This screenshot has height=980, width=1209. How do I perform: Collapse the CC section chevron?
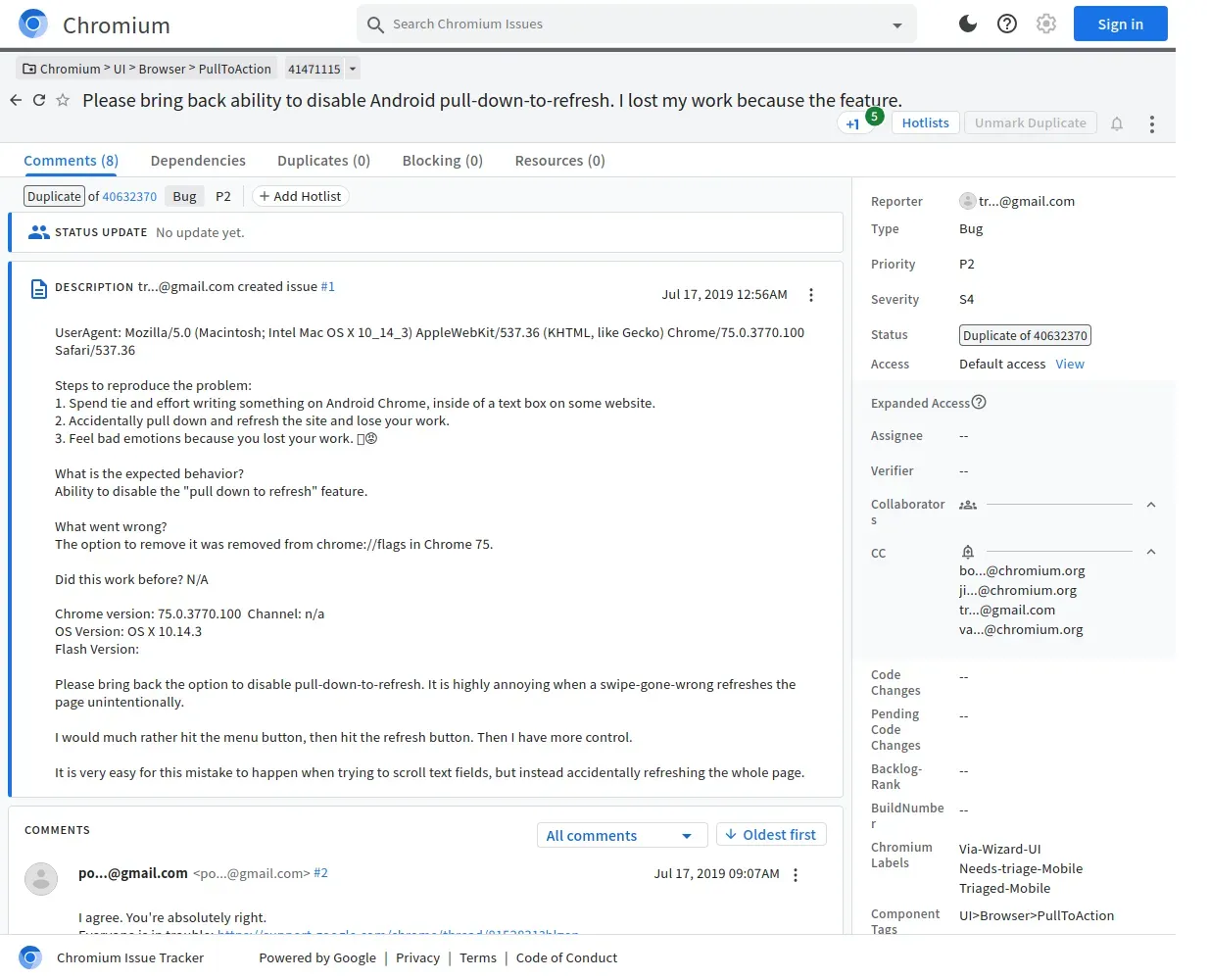tap(1151, 552)
